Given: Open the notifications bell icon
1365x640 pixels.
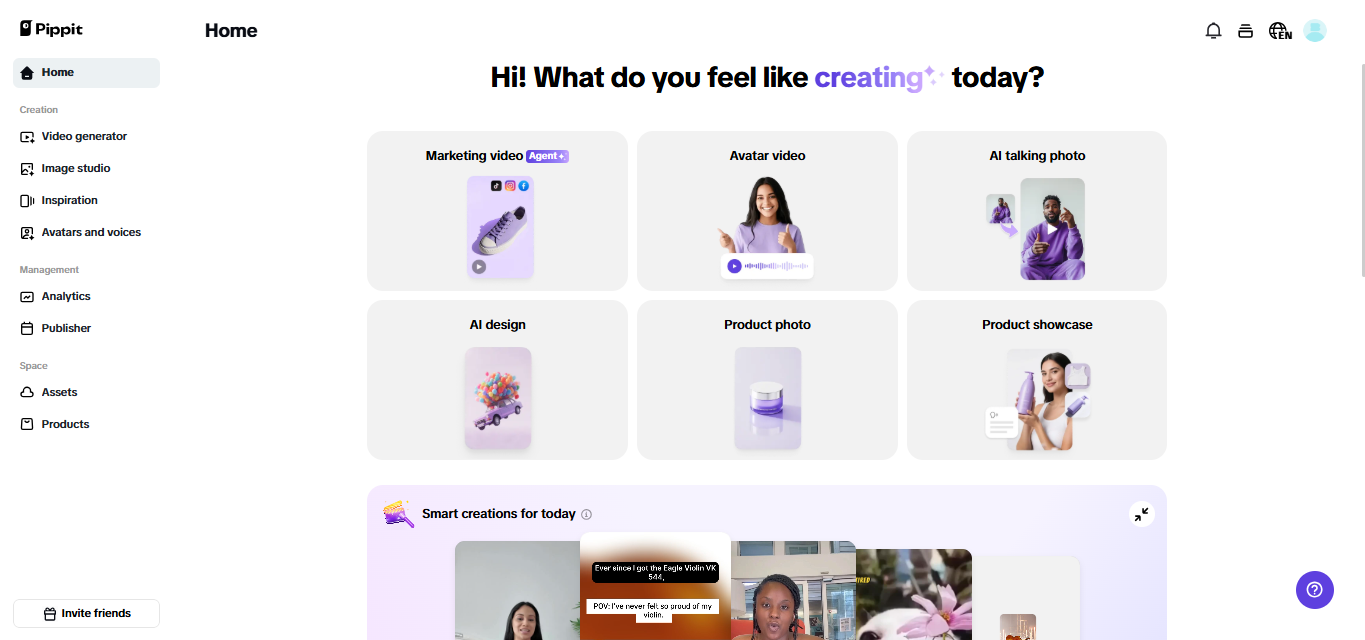Looking at the screenshot, I should (1213, 31).
